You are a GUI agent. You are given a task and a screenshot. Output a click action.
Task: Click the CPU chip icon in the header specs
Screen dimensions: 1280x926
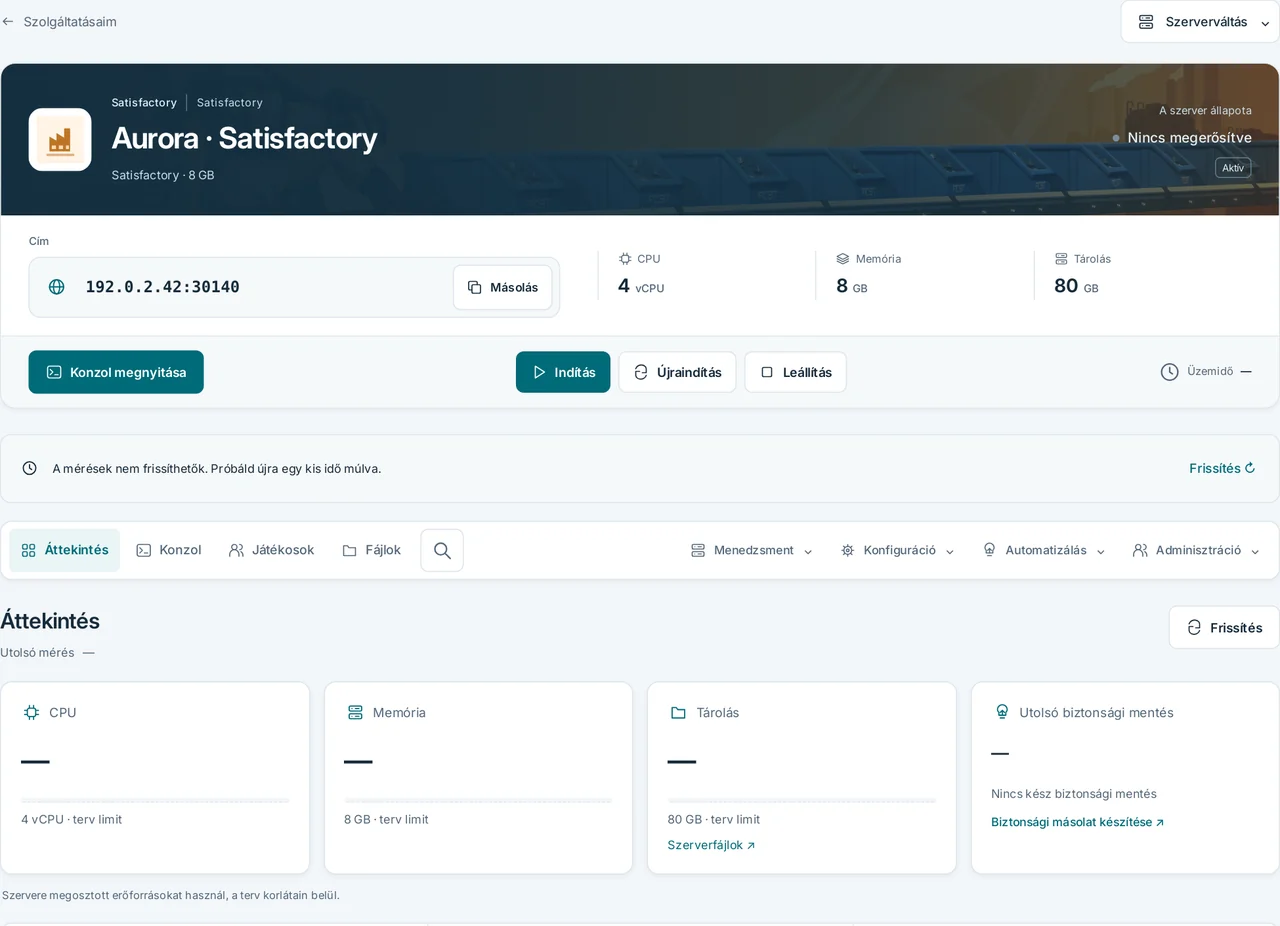[625, 259]
